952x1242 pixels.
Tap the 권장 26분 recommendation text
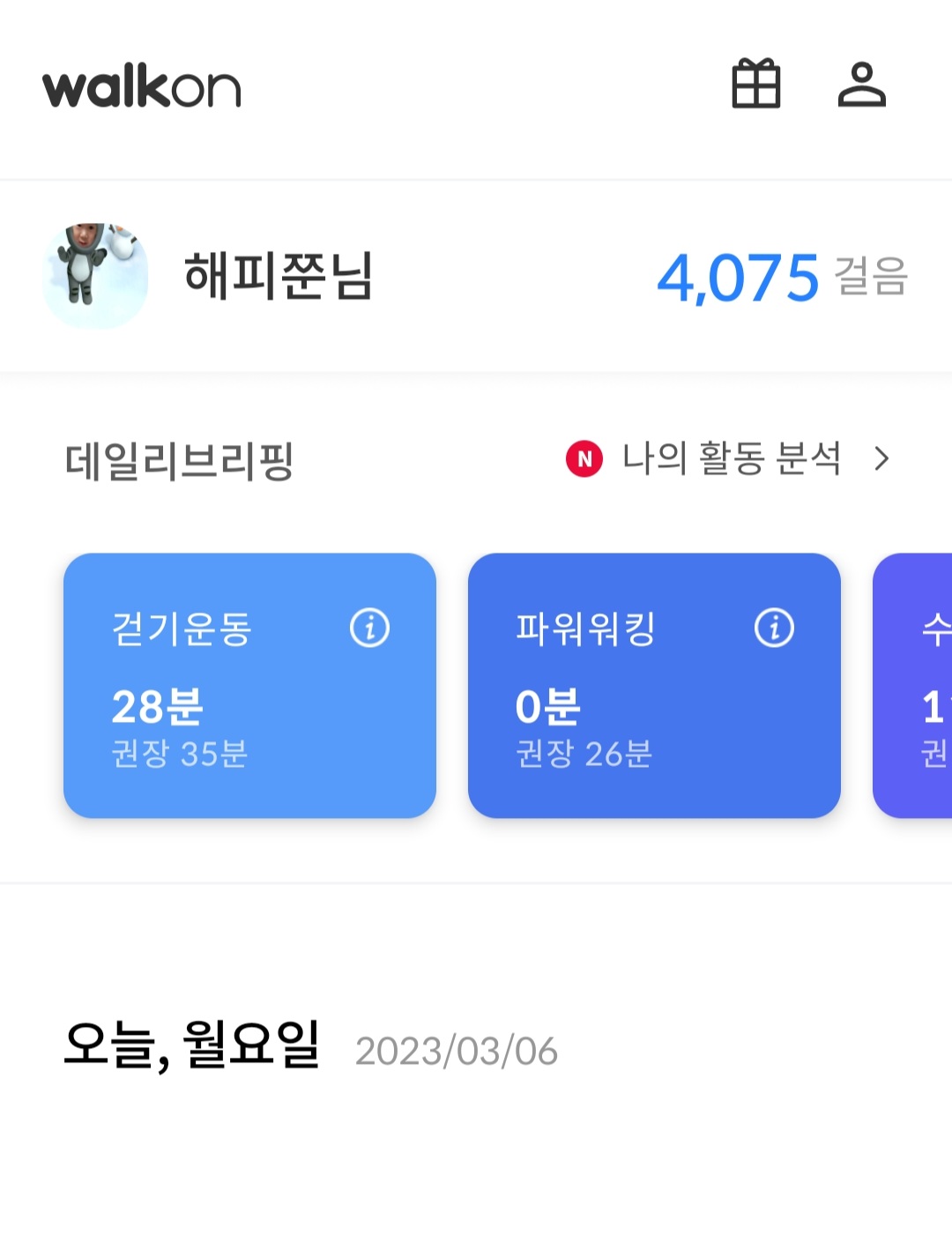[x=584, y=755]
